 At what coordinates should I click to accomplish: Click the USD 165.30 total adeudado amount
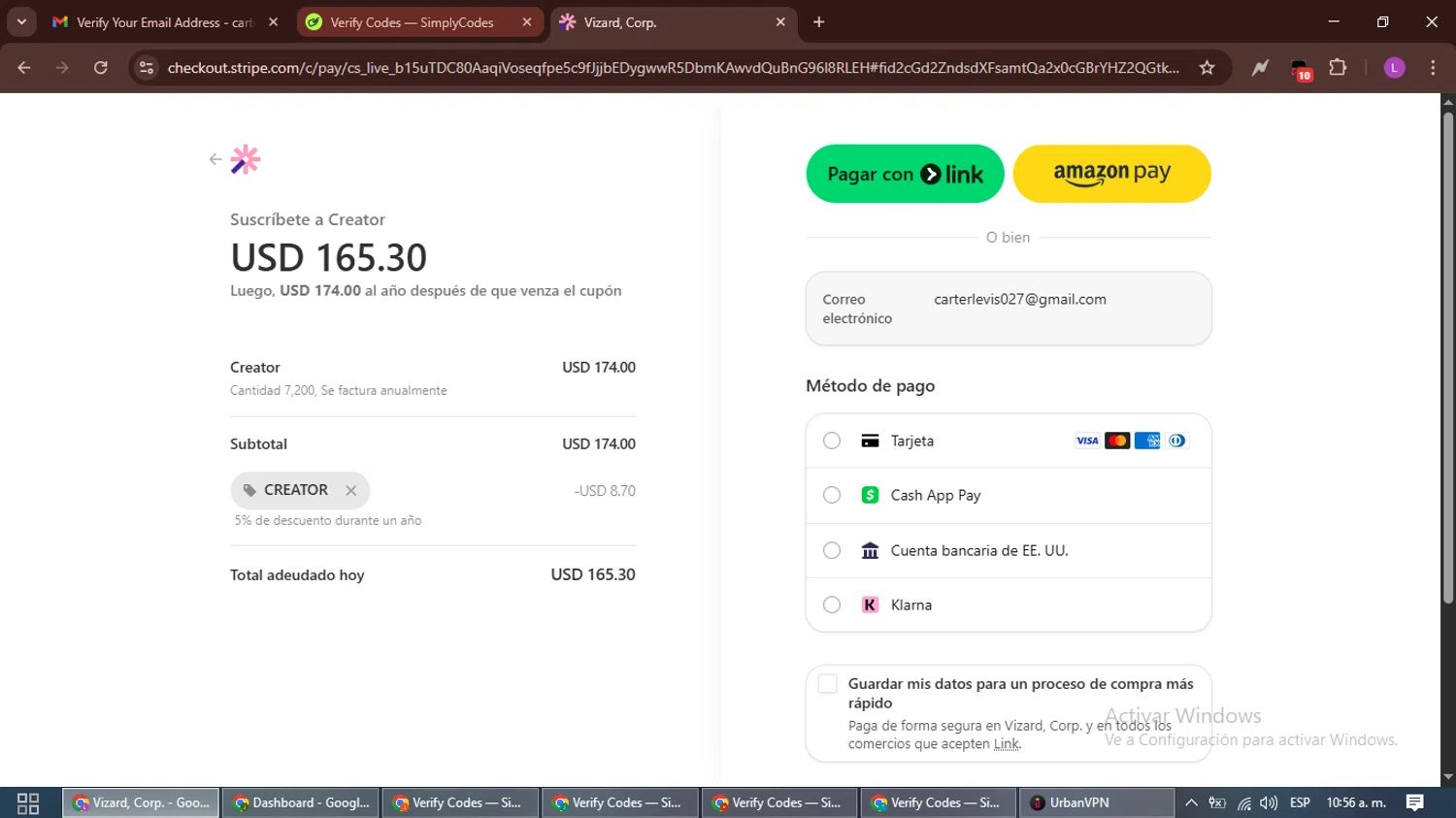coord(593,574)
